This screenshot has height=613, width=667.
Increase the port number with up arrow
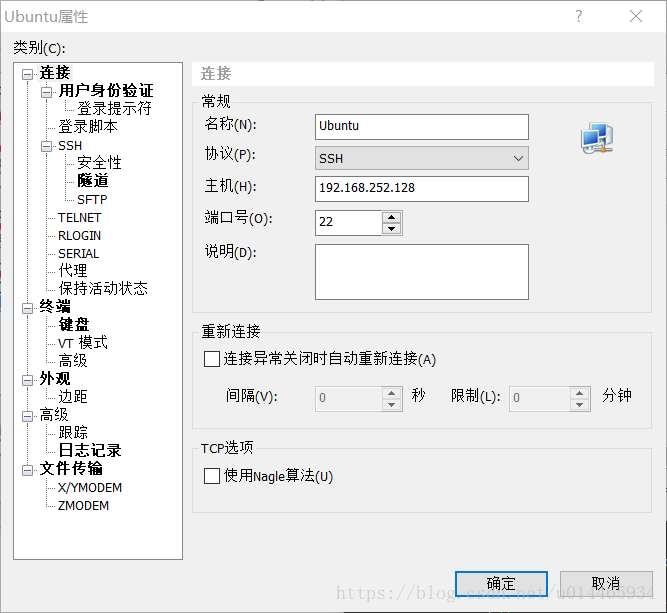(x=391, y=217)
